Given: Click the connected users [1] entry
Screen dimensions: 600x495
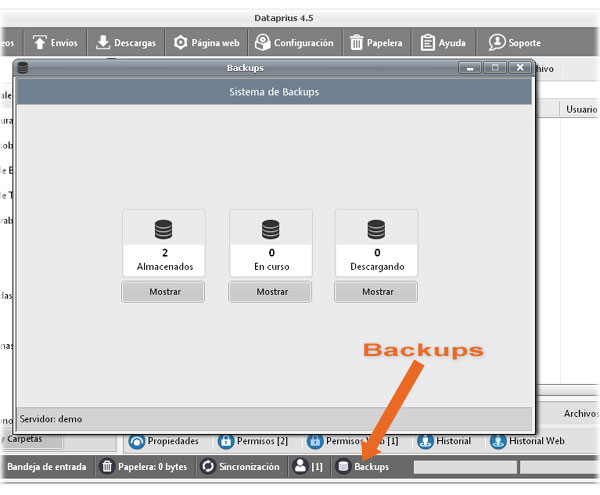Looking at the screenshot, I should [x=309, y=467].
